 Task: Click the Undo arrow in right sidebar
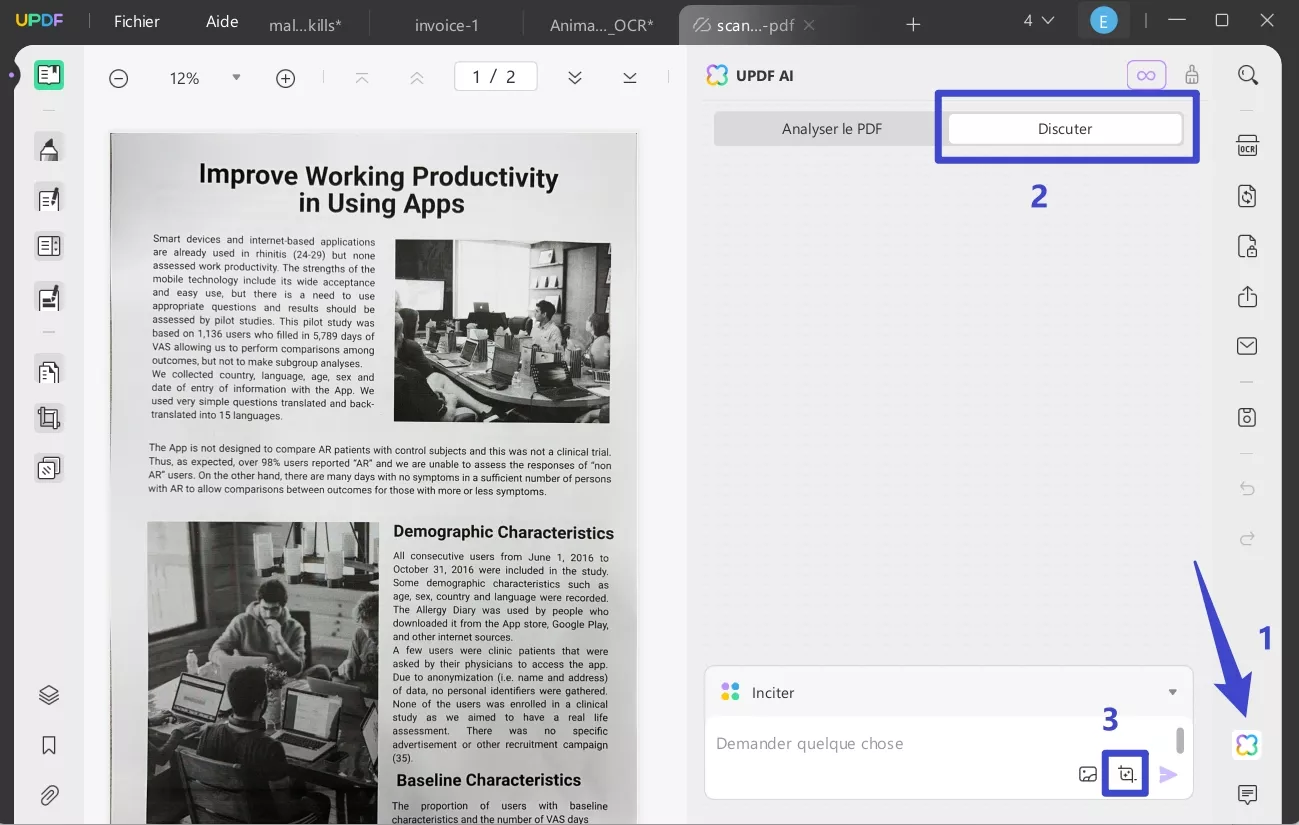(x=1247, y=489)
